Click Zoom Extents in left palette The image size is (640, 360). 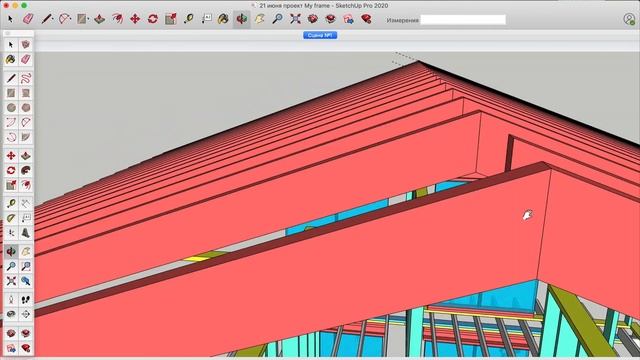point(11,281)
